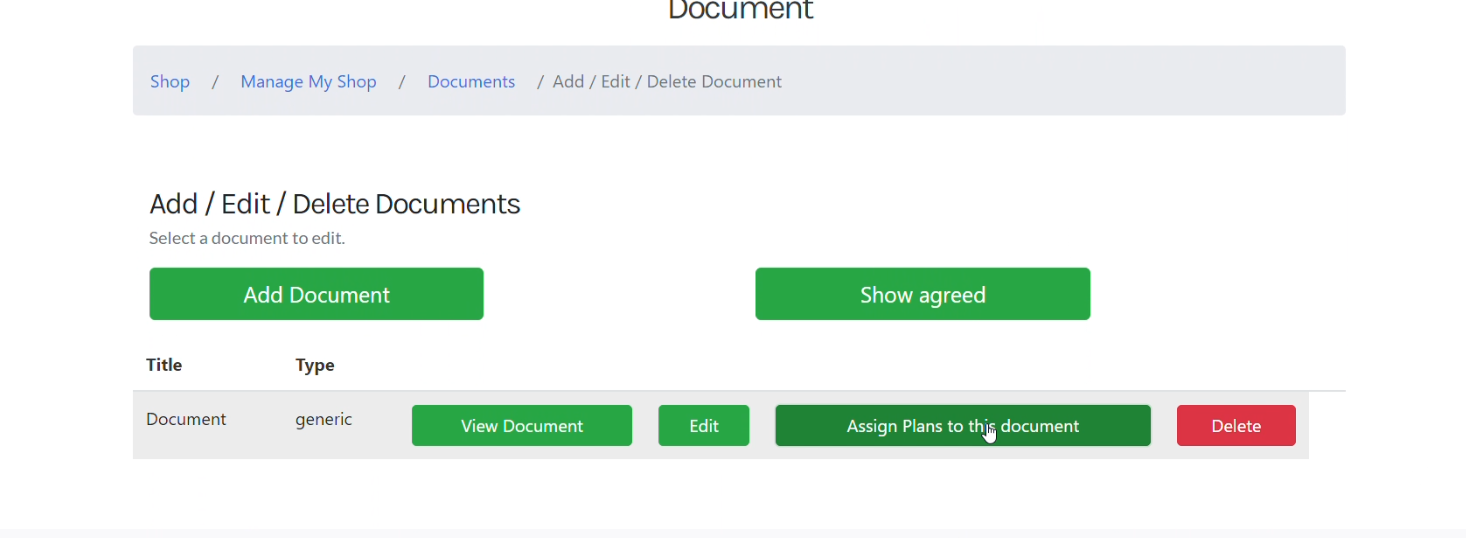
Task: Delete the document named Document
Action: point(1236,425)
